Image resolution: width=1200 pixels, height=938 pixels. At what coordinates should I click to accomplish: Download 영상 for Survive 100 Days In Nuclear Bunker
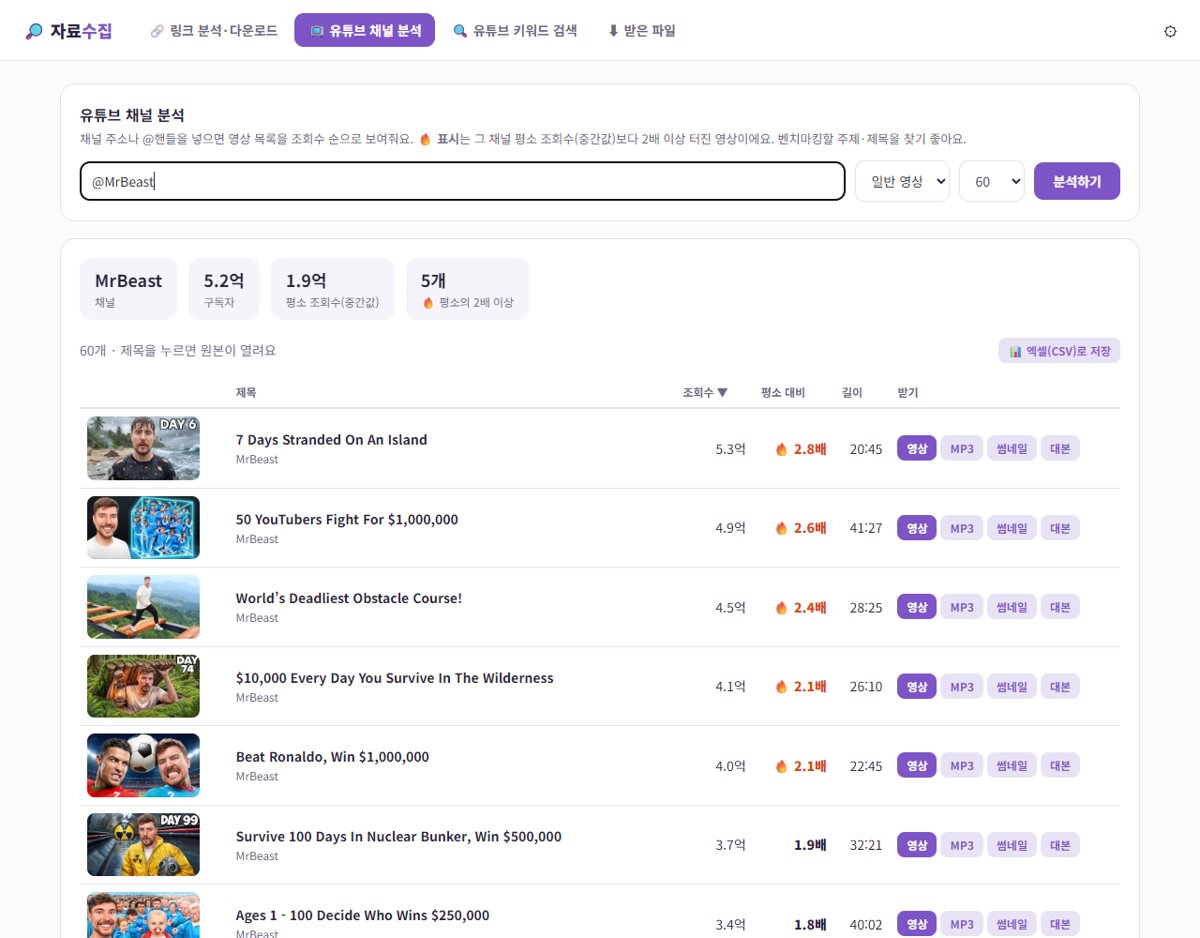[917, 845]
